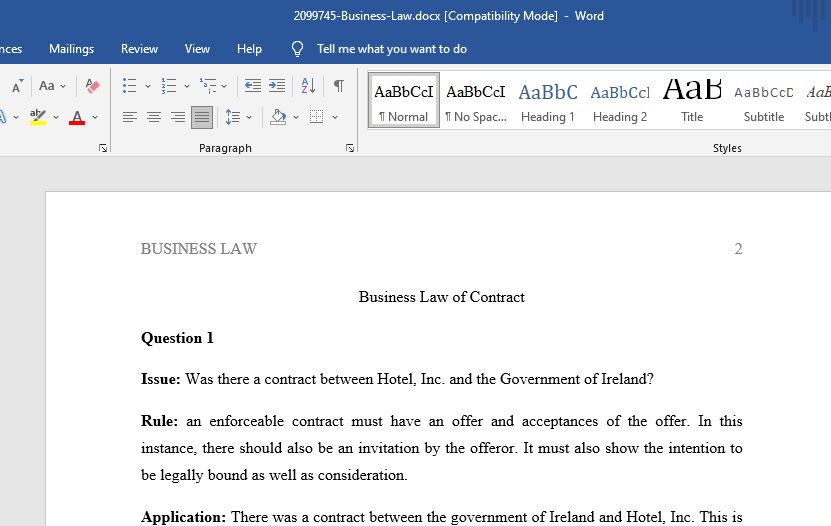Open Line Spacing dropdown arrow
Image resolution: width=831 pixels, height=526 pixels.
249,117
